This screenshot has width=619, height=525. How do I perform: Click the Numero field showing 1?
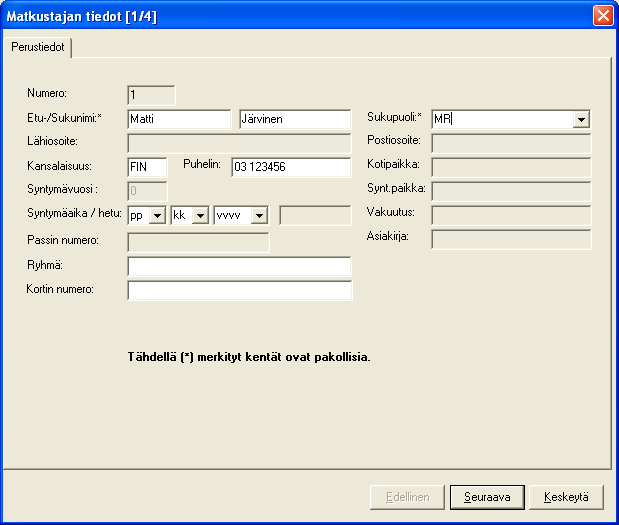(151, 95)
